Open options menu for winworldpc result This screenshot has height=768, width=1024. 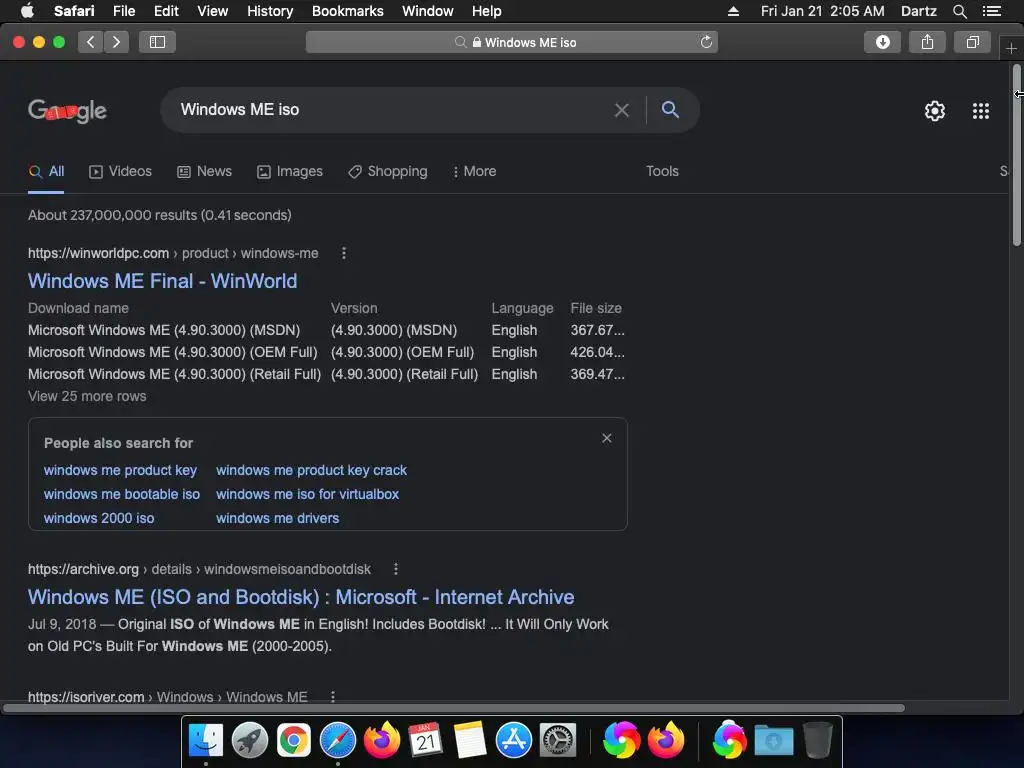click(344, 253)
